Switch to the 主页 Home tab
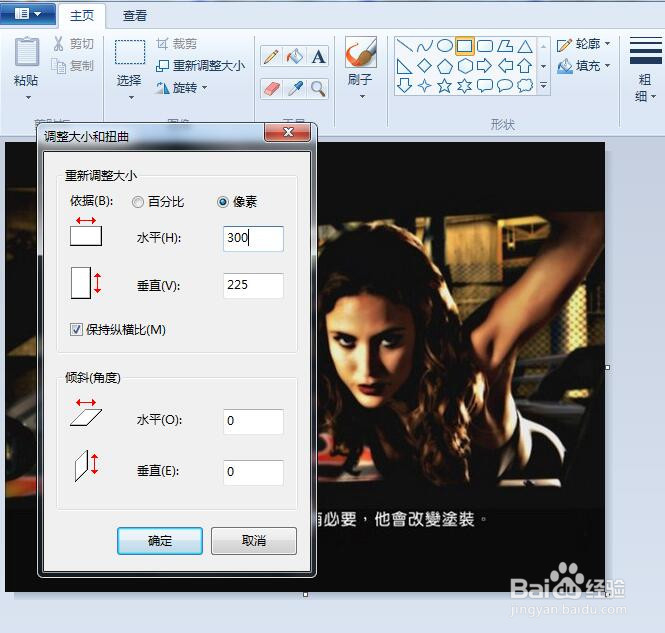The width and height of the screenshot is (665, 633). coord(82,16)
